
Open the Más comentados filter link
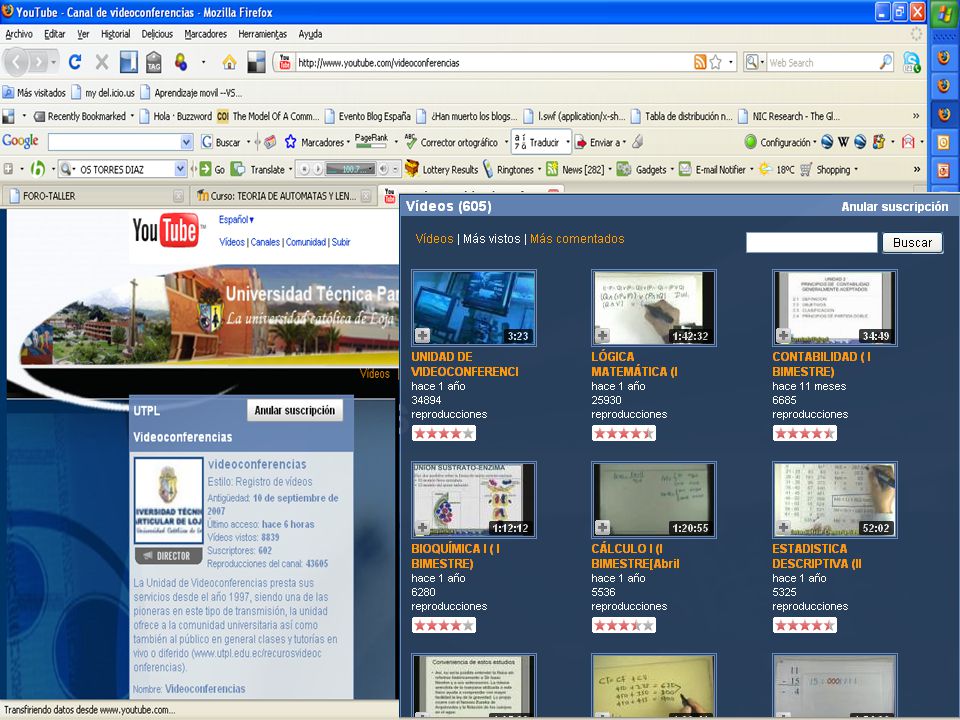(x=577, y=239)
